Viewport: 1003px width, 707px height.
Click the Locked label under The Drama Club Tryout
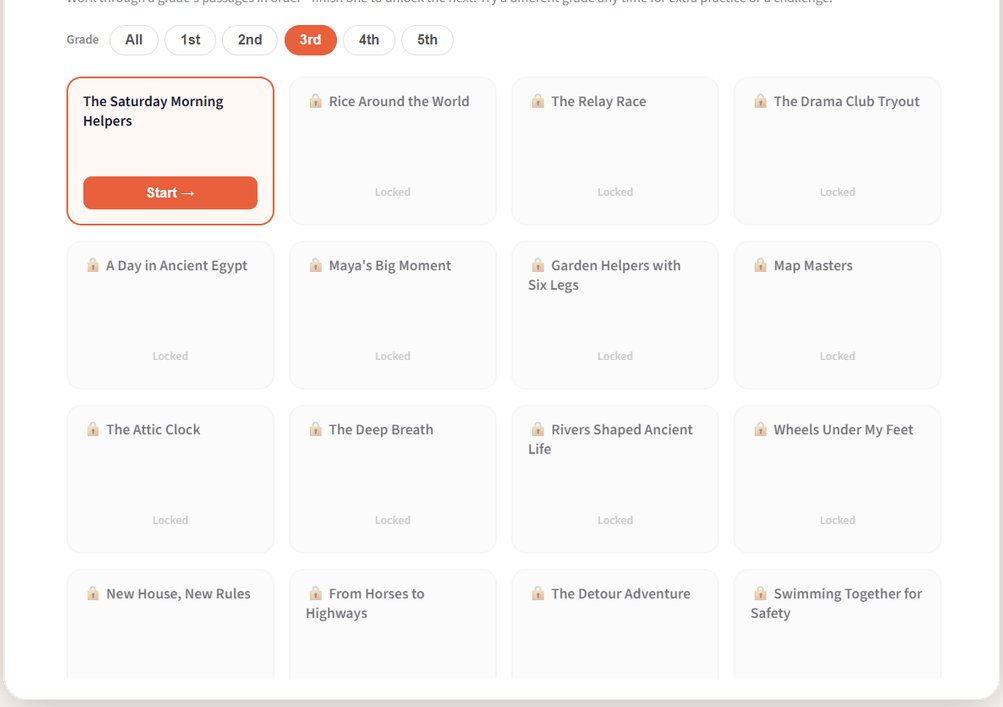pyautogui.click(x=837, y=192)
